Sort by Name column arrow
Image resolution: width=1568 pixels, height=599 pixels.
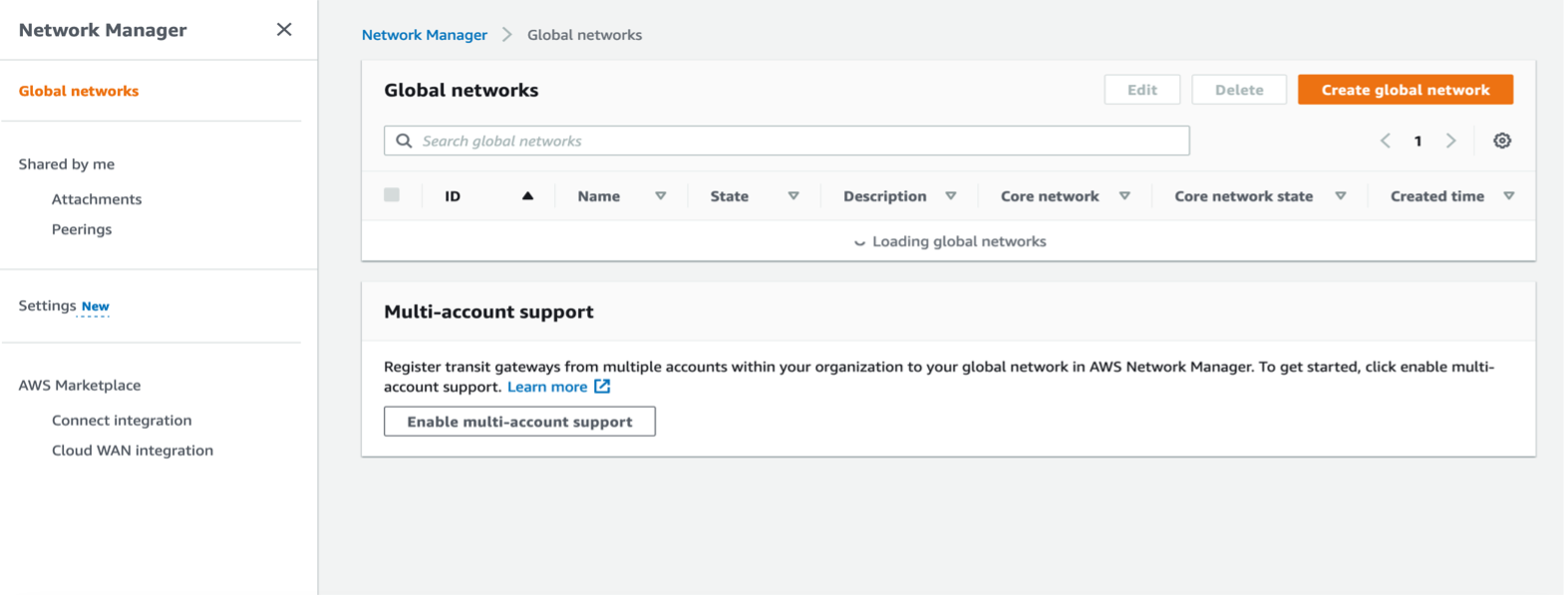(x=660, y=196)
